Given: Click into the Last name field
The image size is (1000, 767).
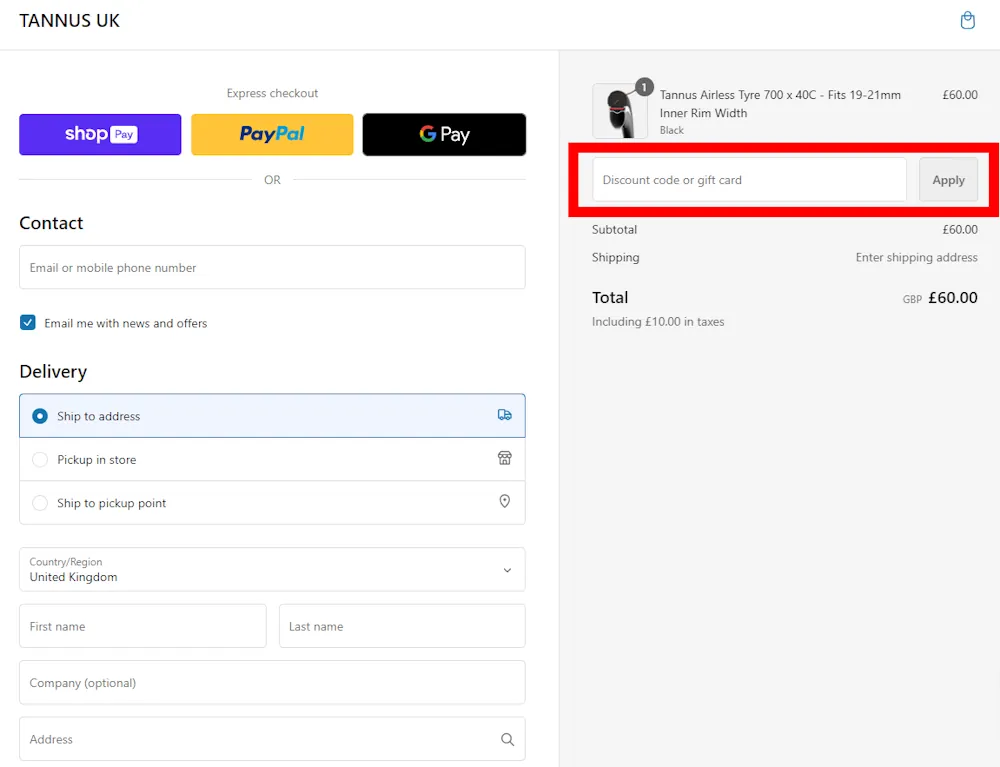Looking at the screenshot, I should point(402,626).
